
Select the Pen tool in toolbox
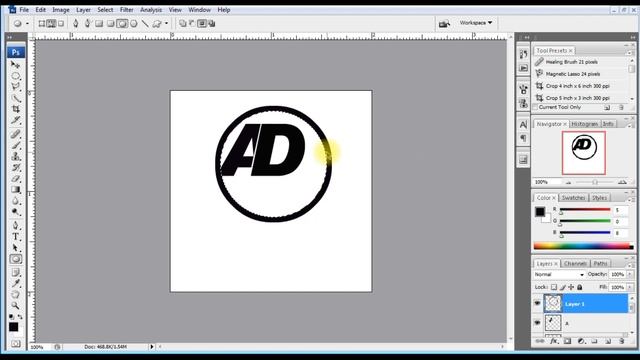[x=15, y=225]
